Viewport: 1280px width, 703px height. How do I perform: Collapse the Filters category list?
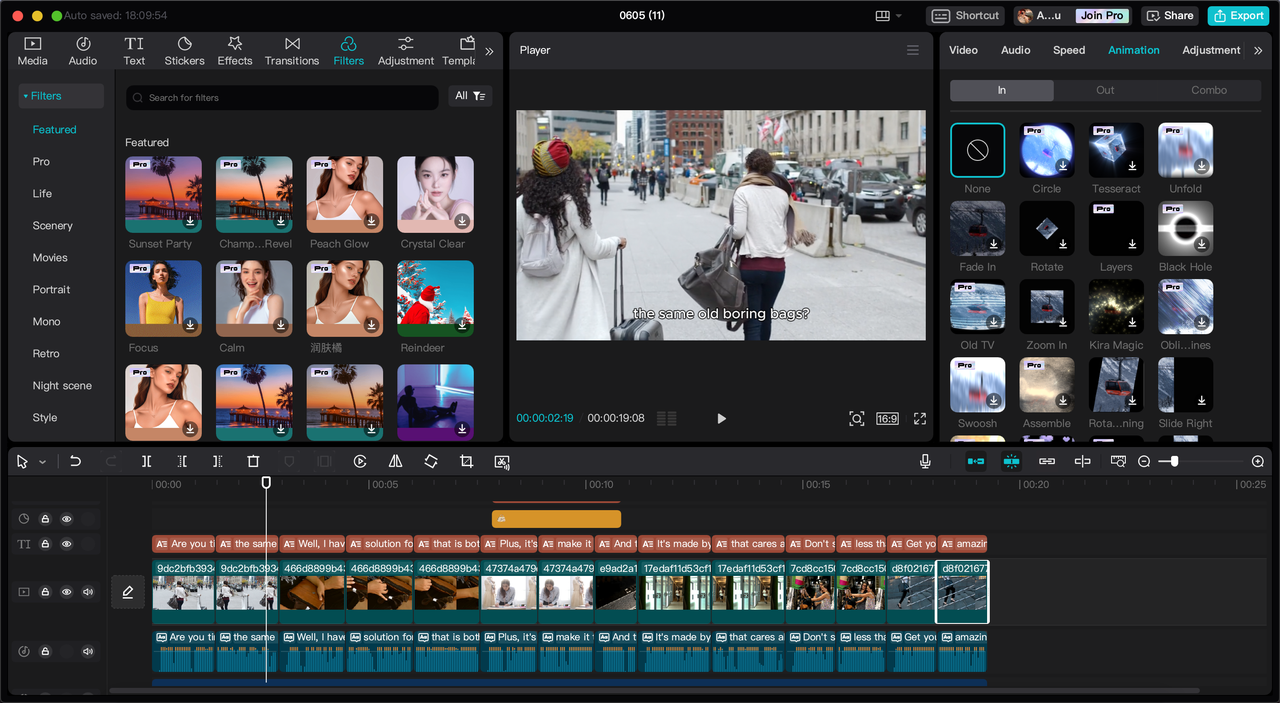click(61, 96)
